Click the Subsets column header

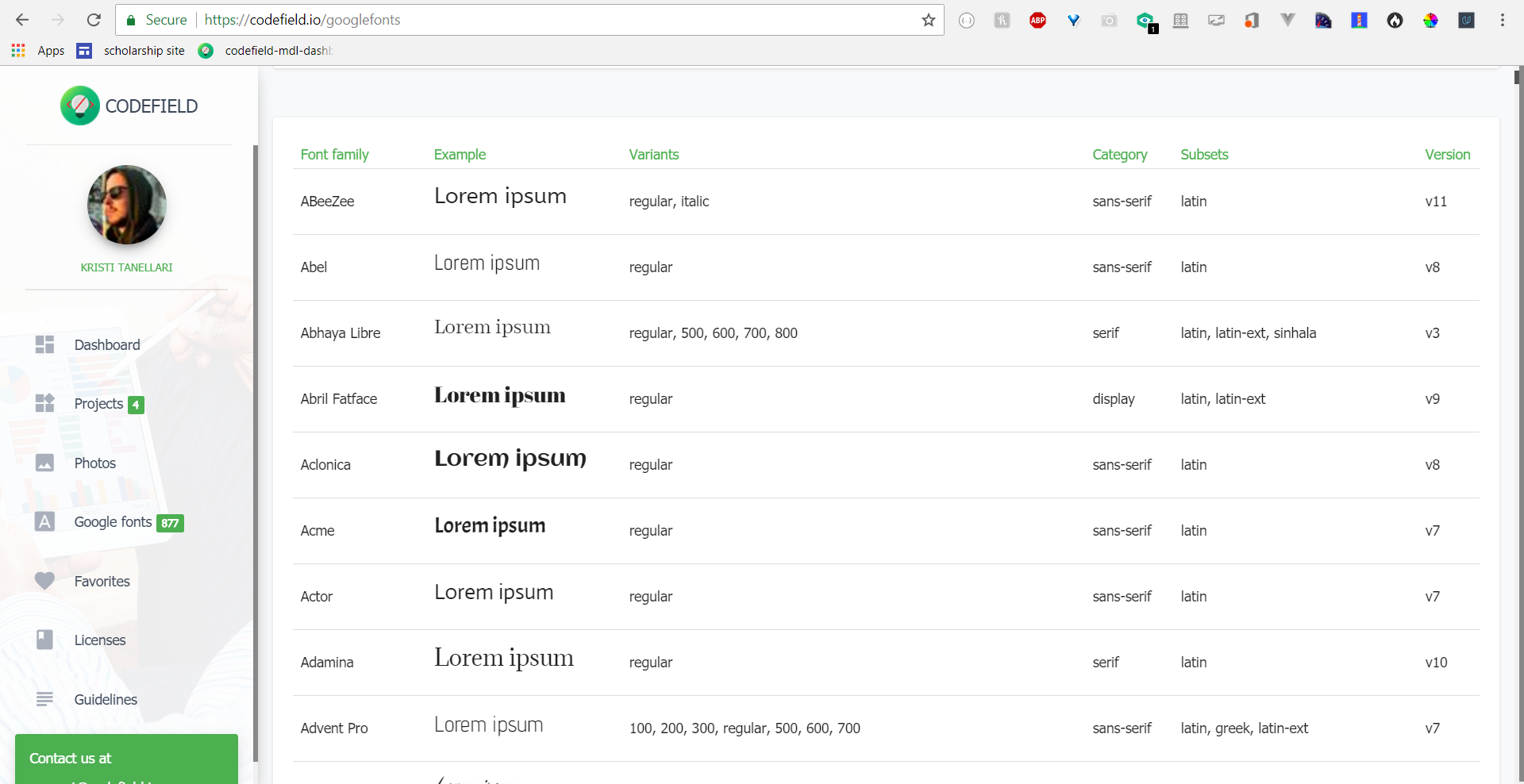pyautogui.click(x=1204, y=155)
